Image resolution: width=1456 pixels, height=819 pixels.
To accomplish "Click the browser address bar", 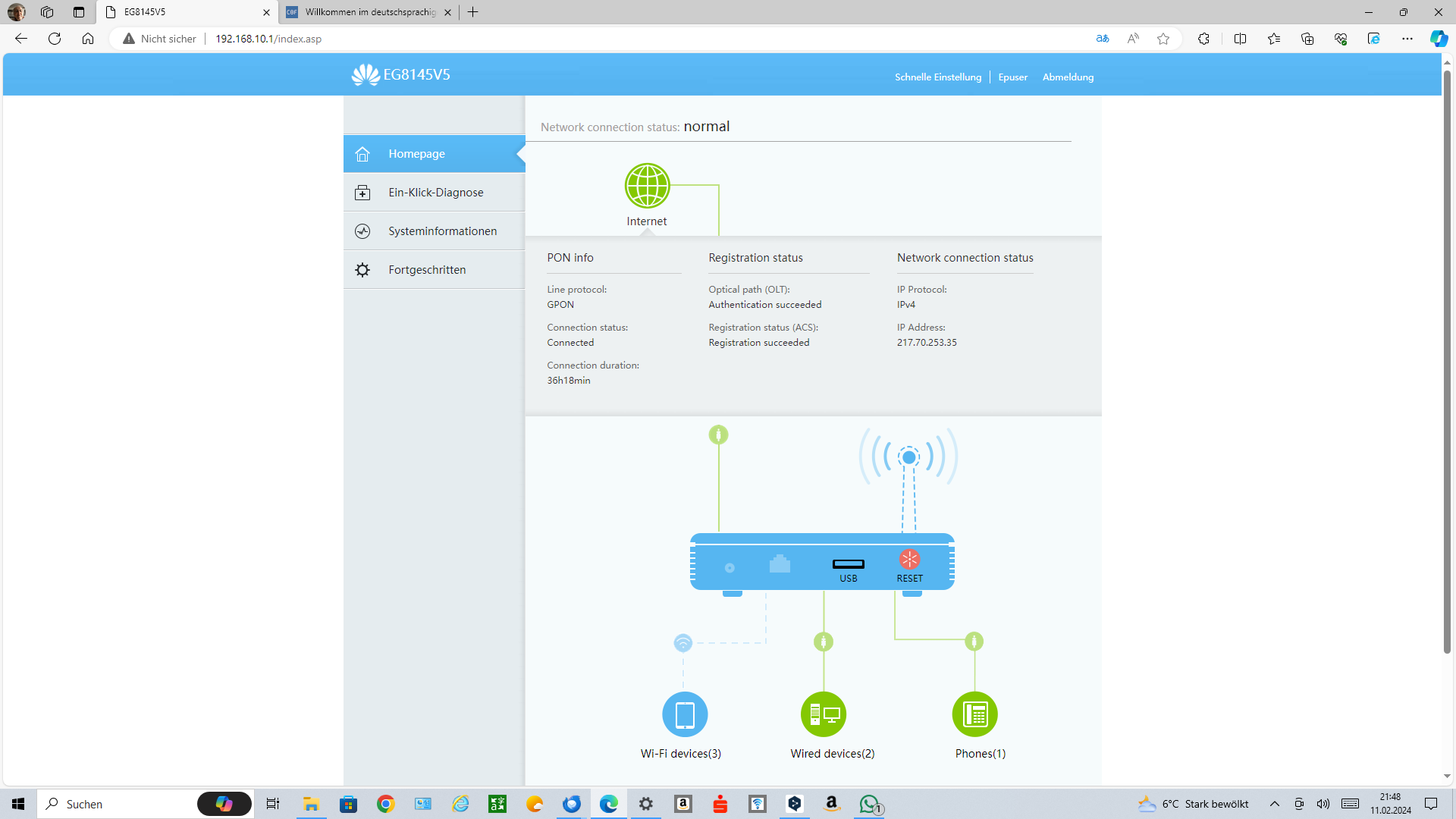I will click(607, 39).
